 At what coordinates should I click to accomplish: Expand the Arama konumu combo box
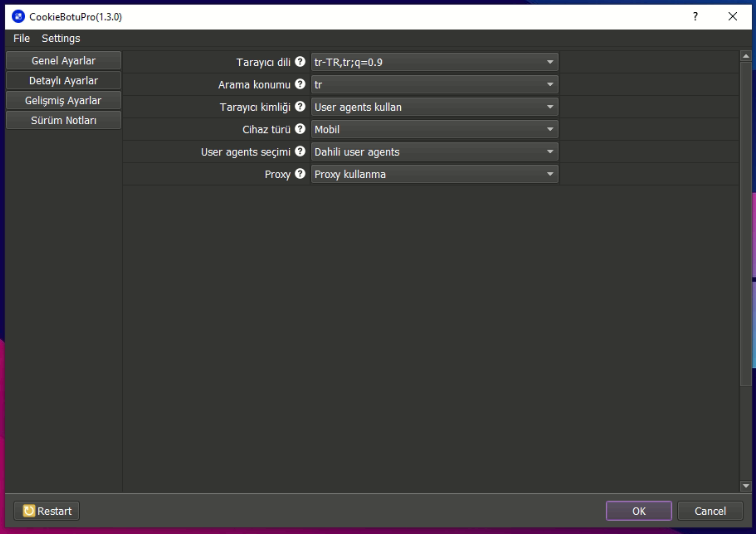[434, 85]
